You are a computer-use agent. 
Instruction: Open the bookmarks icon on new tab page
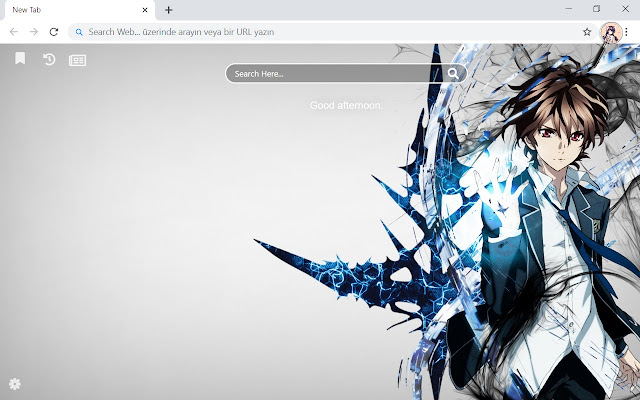(x=20, y=58)
